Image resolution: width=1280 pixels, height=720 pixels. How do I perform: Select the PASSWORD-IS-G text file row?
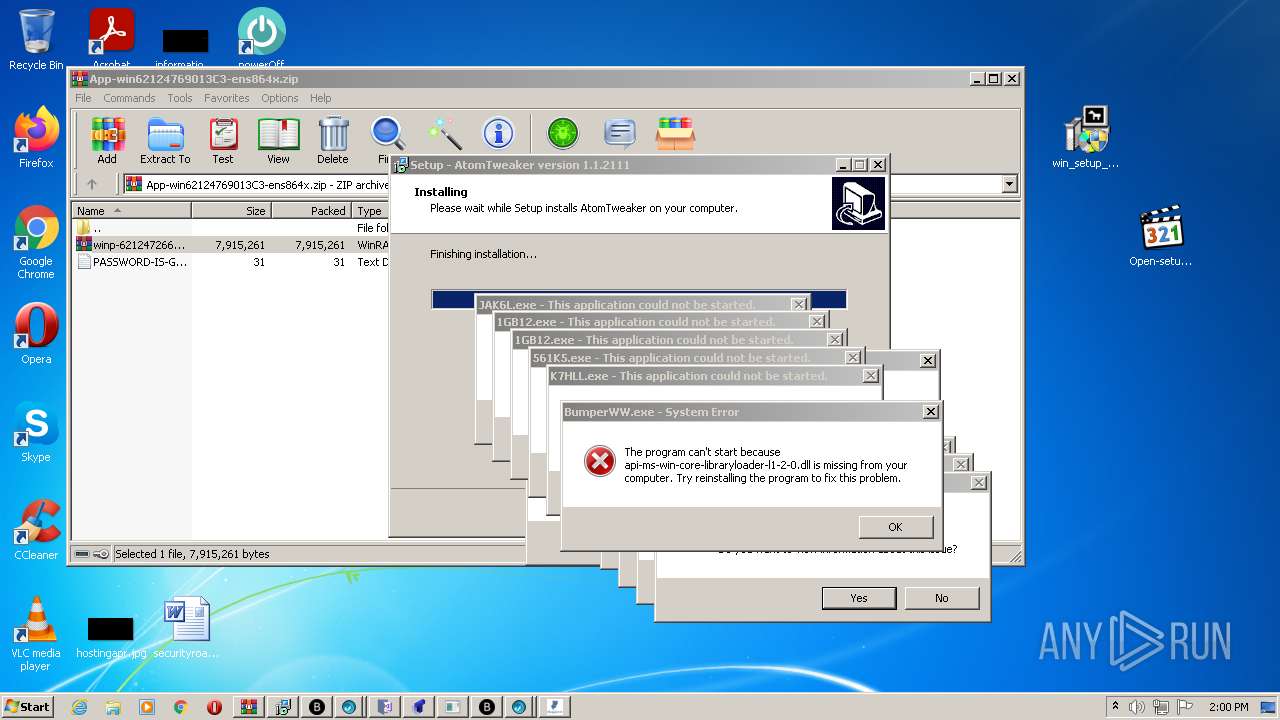coord(231,262)
